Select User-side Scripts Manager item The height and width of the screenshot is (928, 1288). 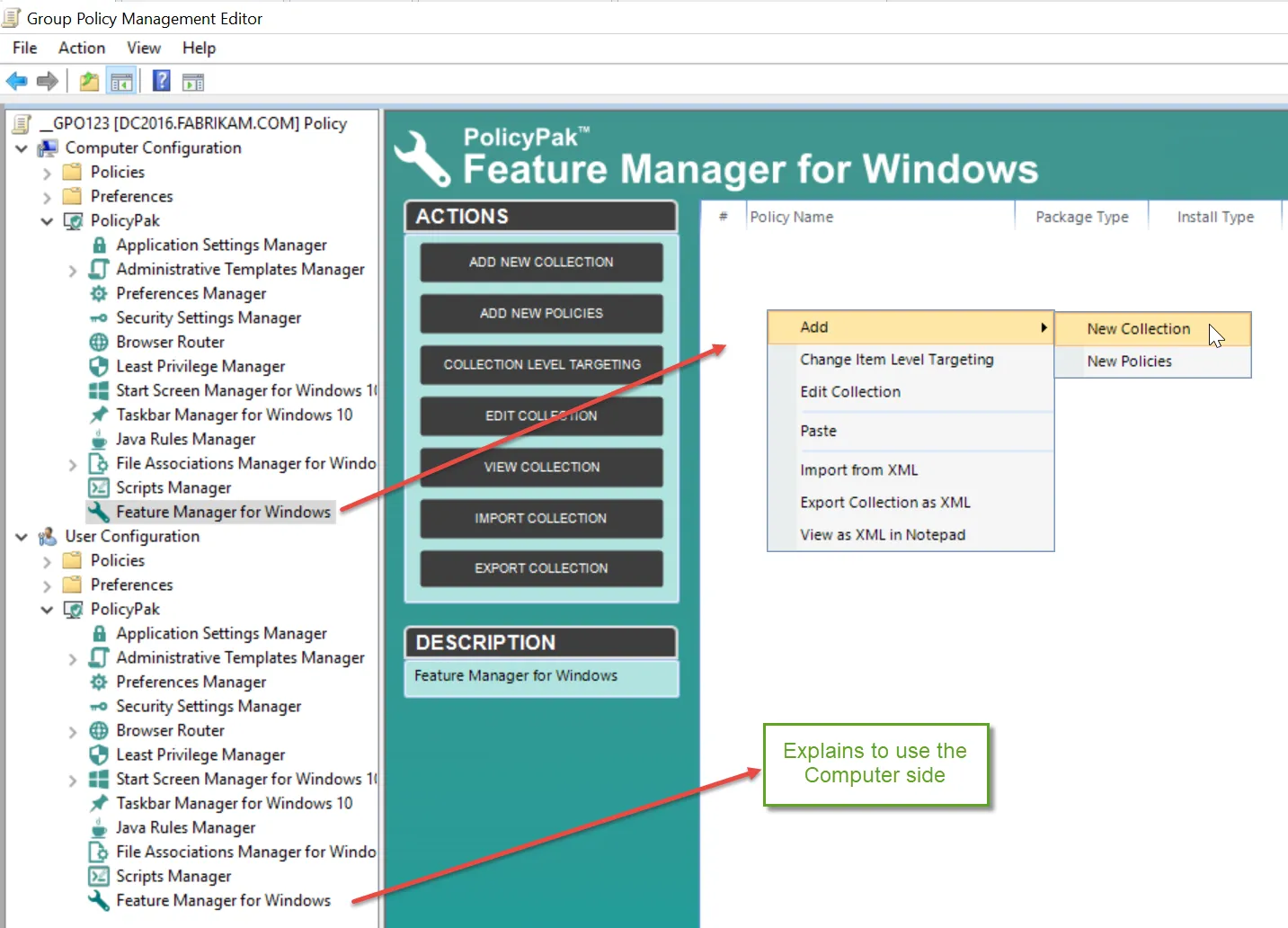click(x=173, y=876)
